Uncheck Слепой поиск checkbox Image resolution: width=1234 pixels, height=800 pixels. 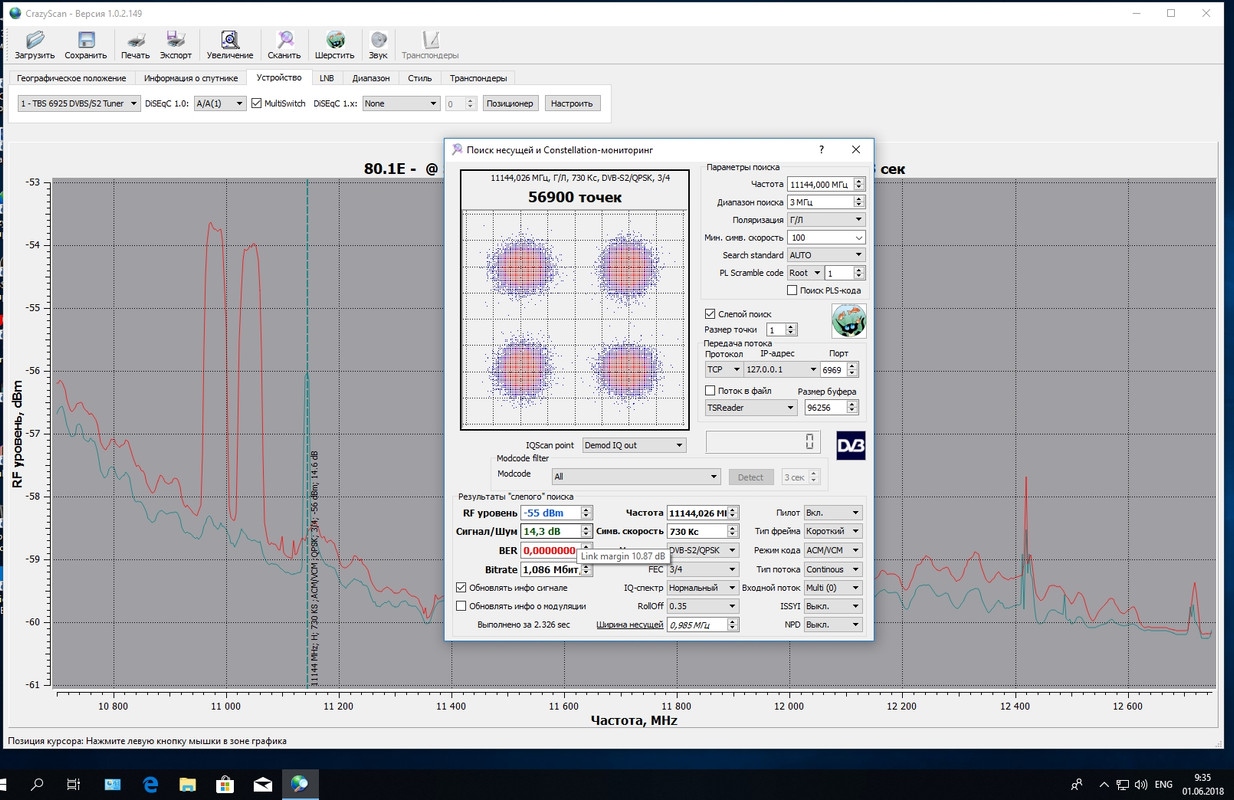711,314
